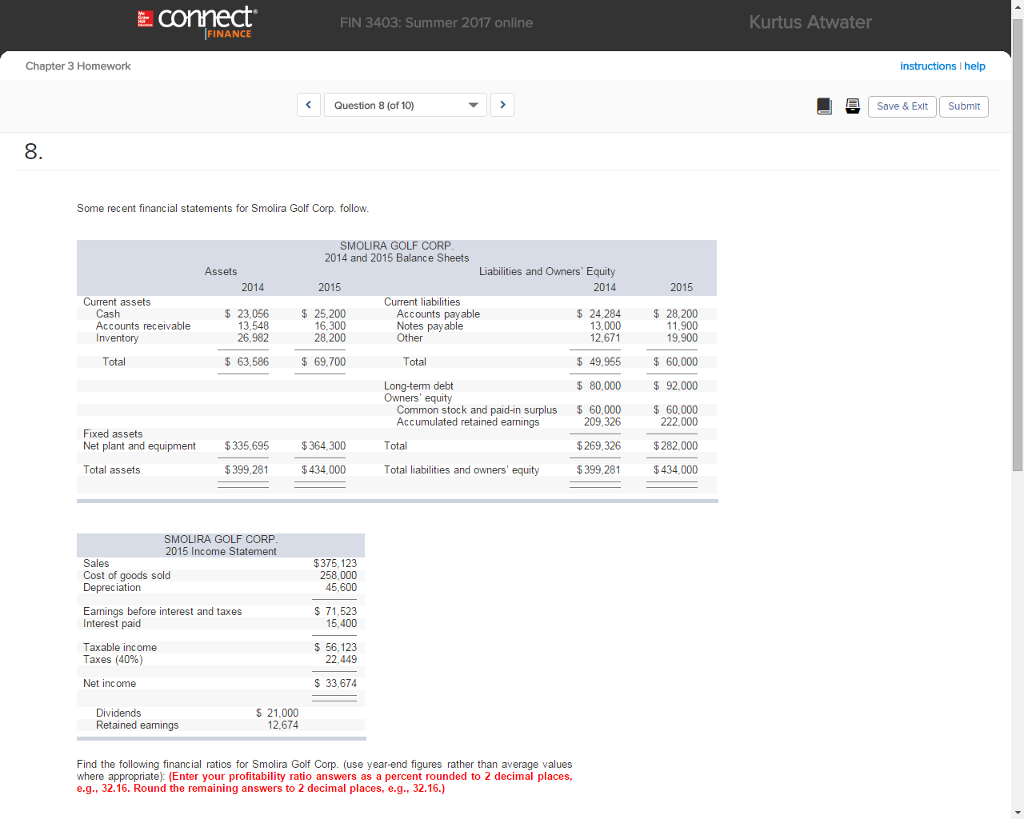1024x819 pixels.
Task: Click the receivables value 13,548
Action: point(253,326)
